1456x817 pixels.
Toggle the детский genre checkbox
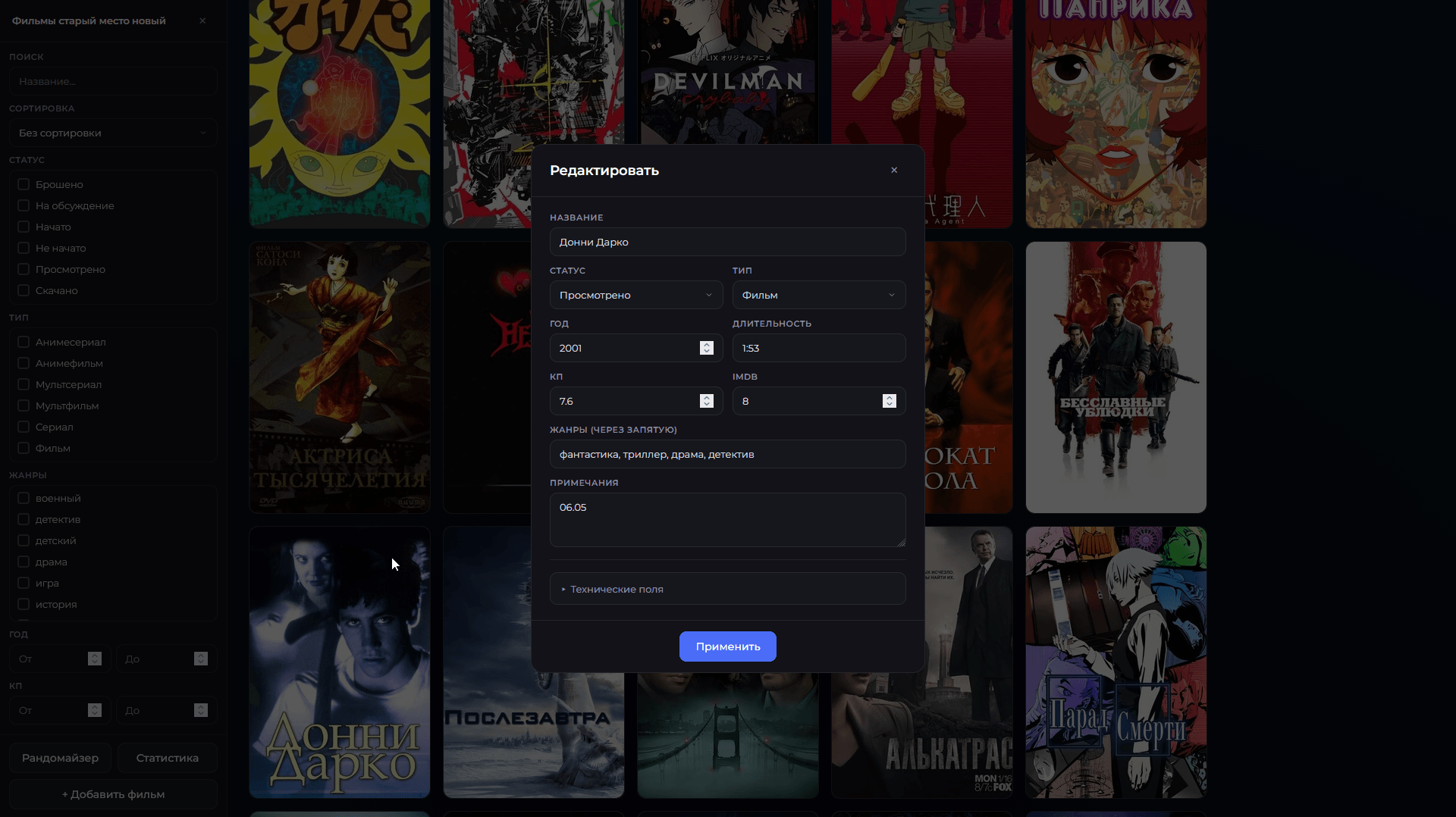pos(24,540)
